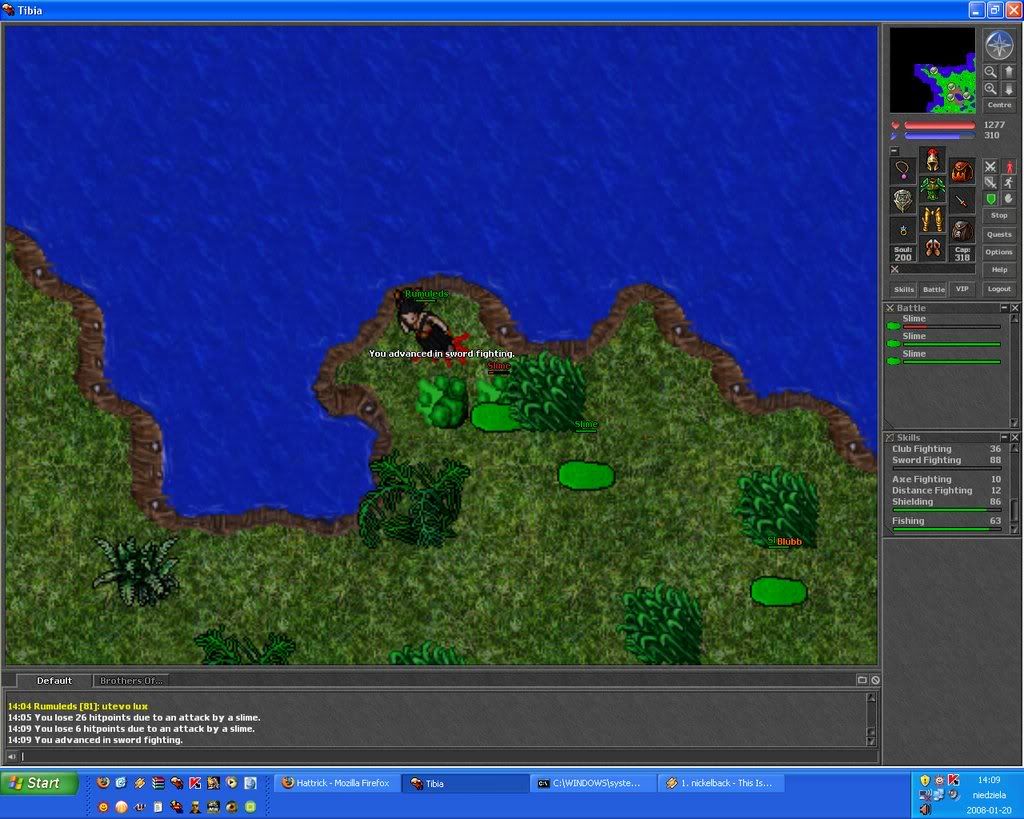Toggle chase opponent running figure mode
This screenshot has width=1024, height=819.
coord(1009,183)
